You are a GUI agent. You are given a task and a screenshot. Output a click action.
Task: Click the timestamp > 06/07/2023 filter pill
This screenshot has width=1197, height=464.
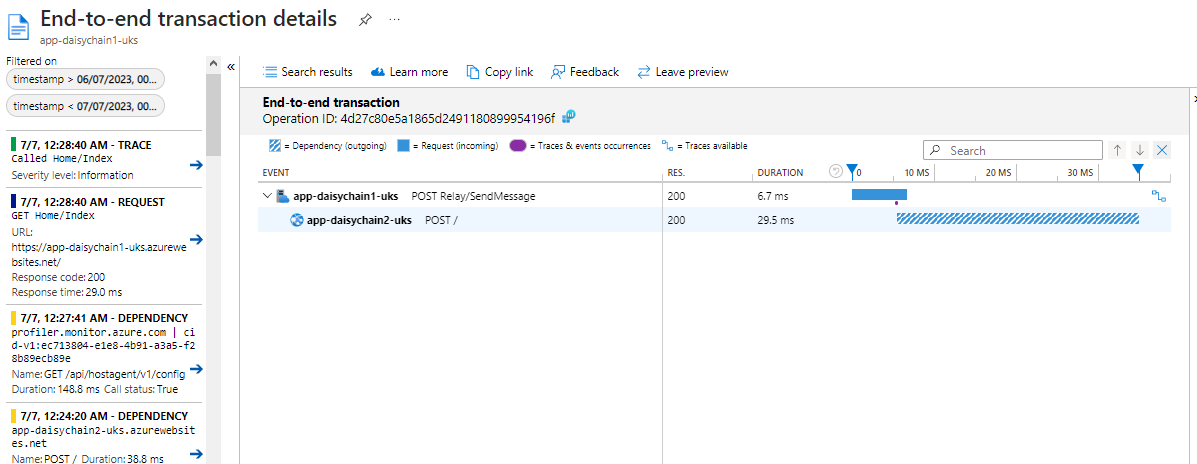pyautogui.click(x=85, y=79)
